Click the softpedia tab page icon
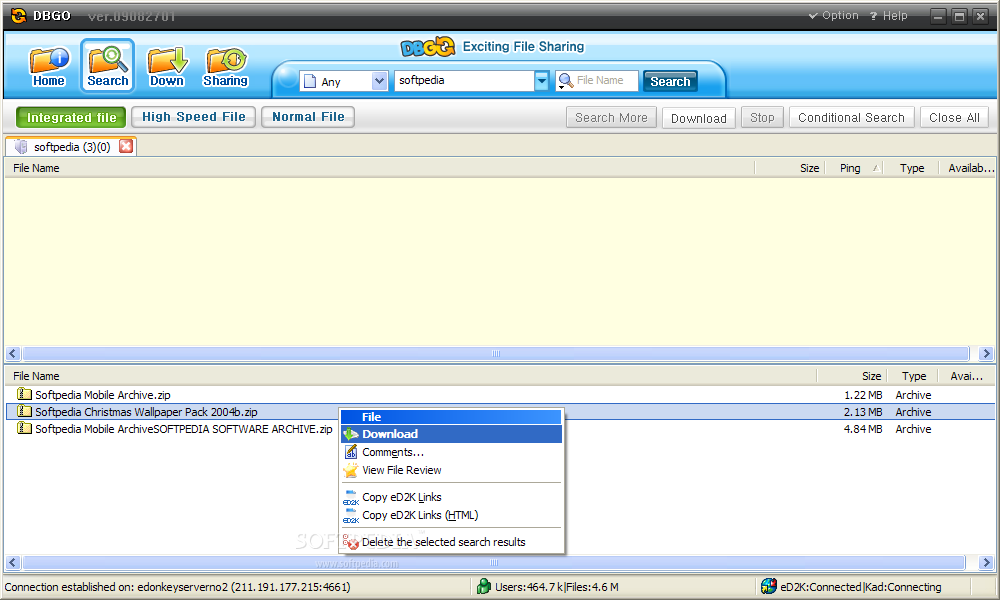 (x=21, y=147)
